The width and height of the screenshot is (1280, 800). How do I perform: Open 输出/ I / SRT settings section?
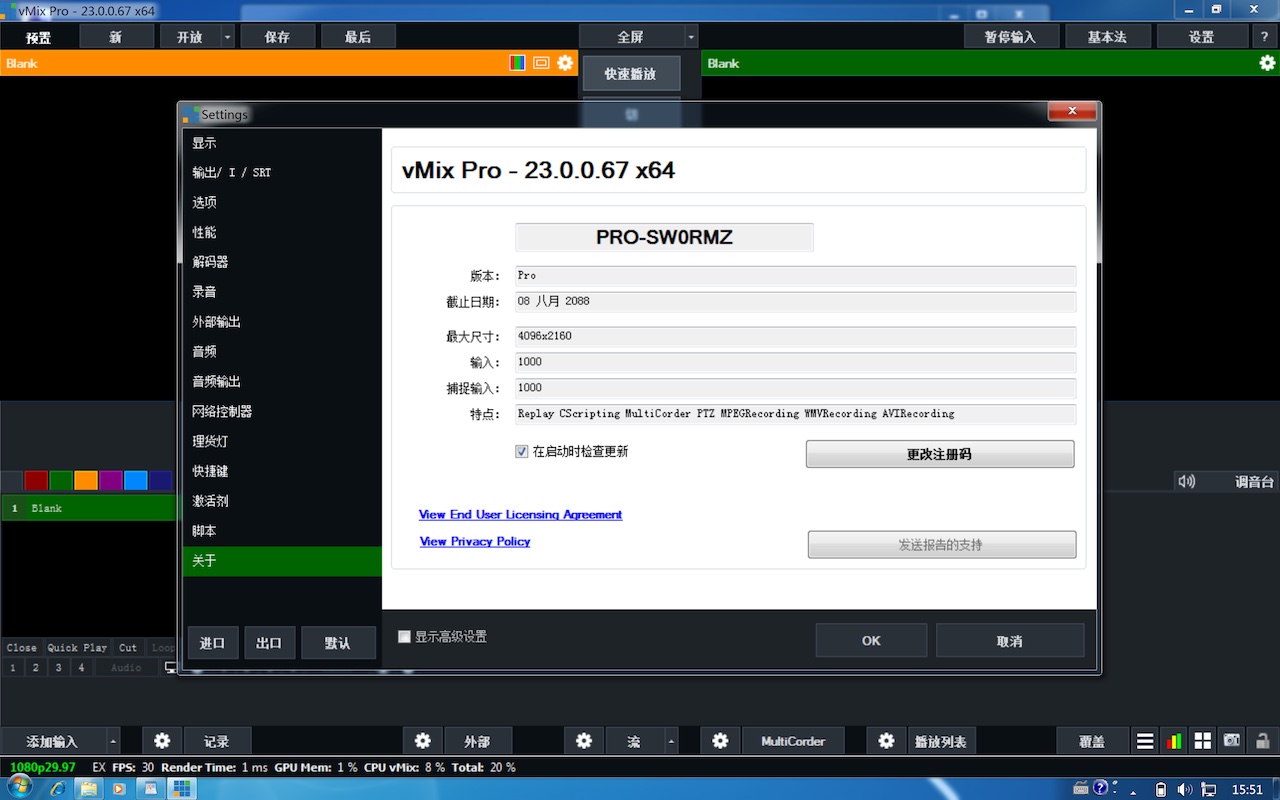click(x=282, y=172)
